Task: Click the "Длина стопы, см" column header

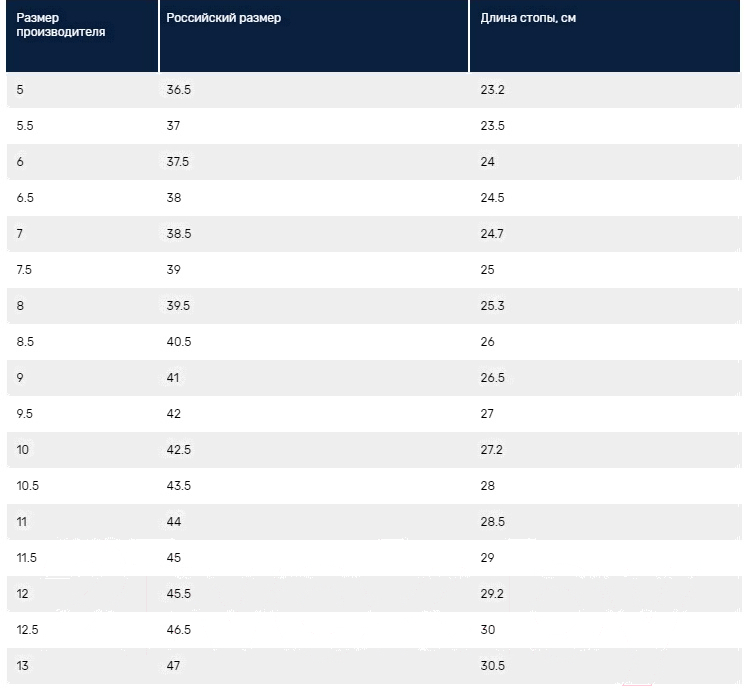Action: pos(528,18)
